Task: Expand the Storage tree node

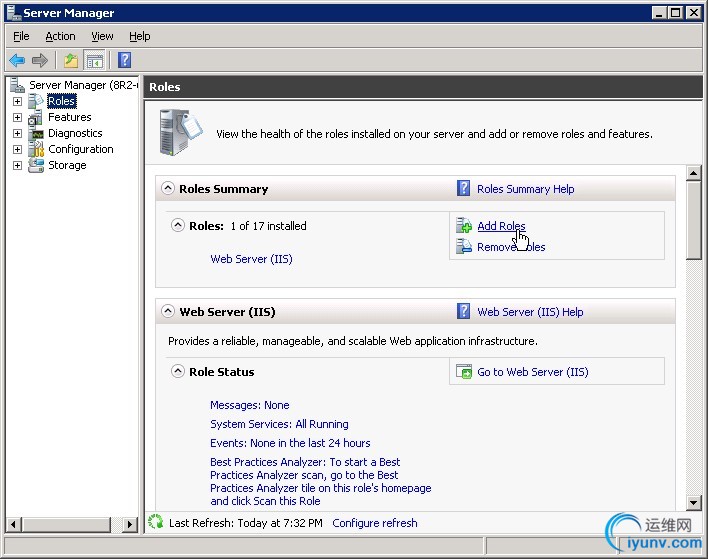Action: pyautogui.click(x=17, y=165)
